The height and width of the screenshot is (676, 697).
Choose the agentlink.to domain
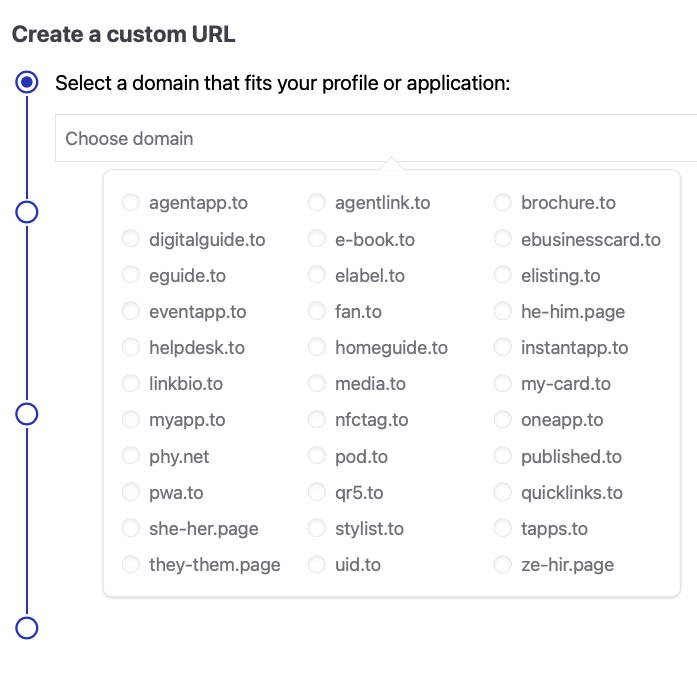coord(317,203)
